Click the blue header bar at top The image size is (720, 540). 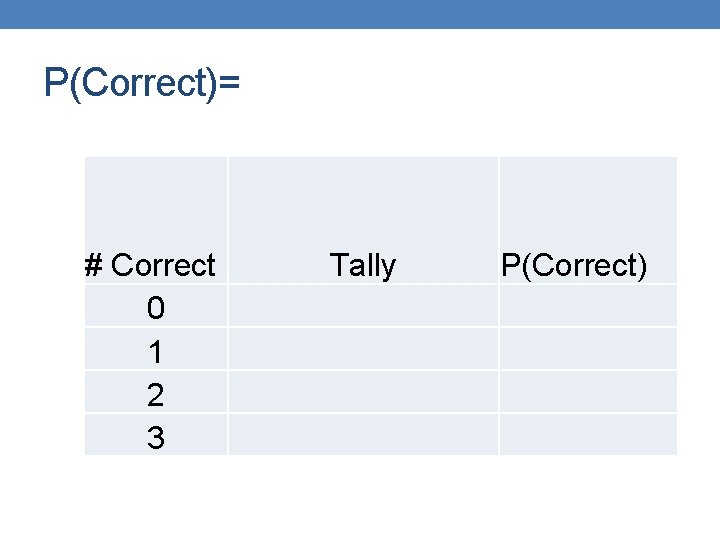pyautogui.click(x=360, y=13)
